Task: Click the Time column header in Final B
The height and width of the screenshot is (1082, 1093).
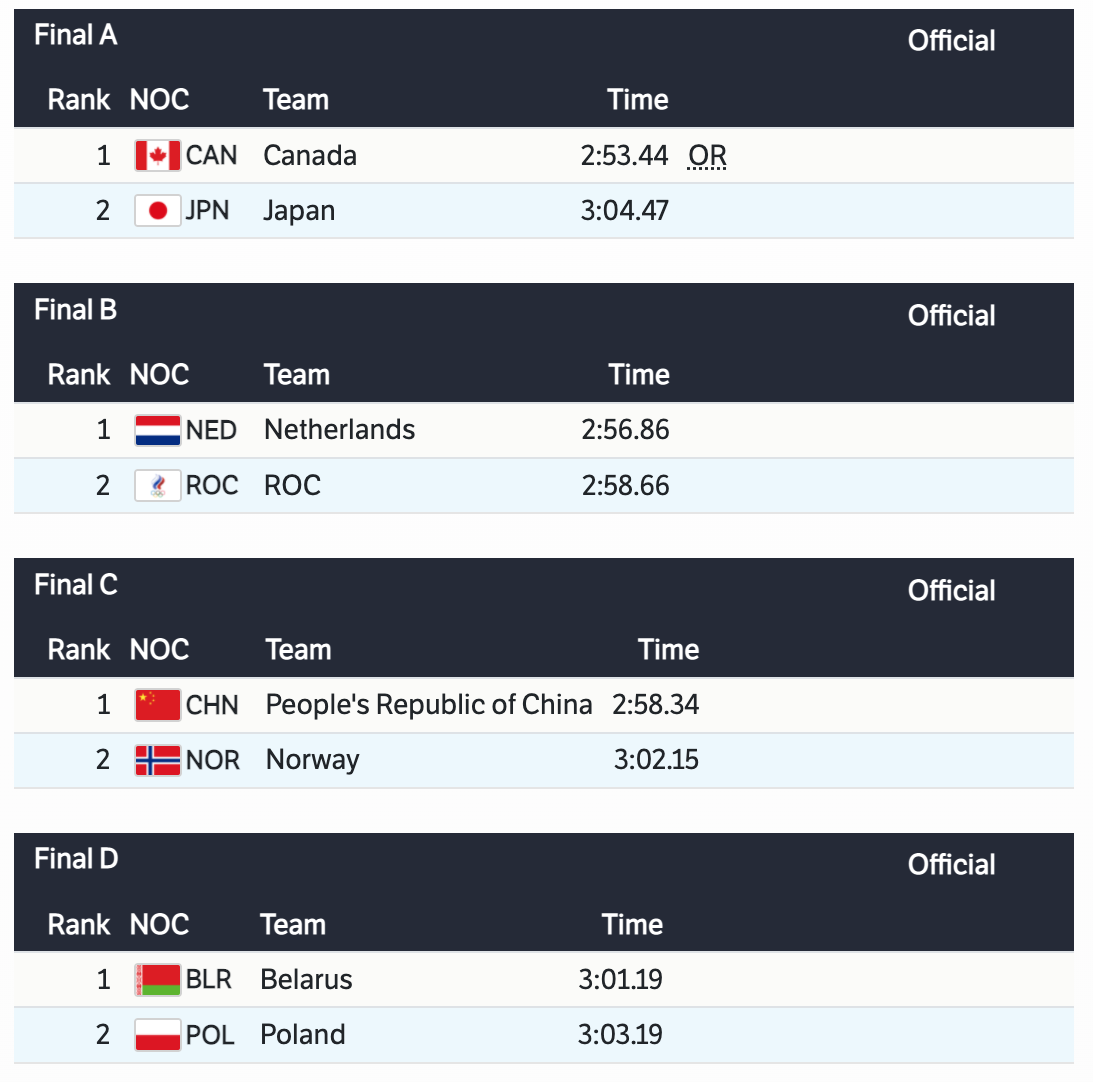Action: (639, 375)
